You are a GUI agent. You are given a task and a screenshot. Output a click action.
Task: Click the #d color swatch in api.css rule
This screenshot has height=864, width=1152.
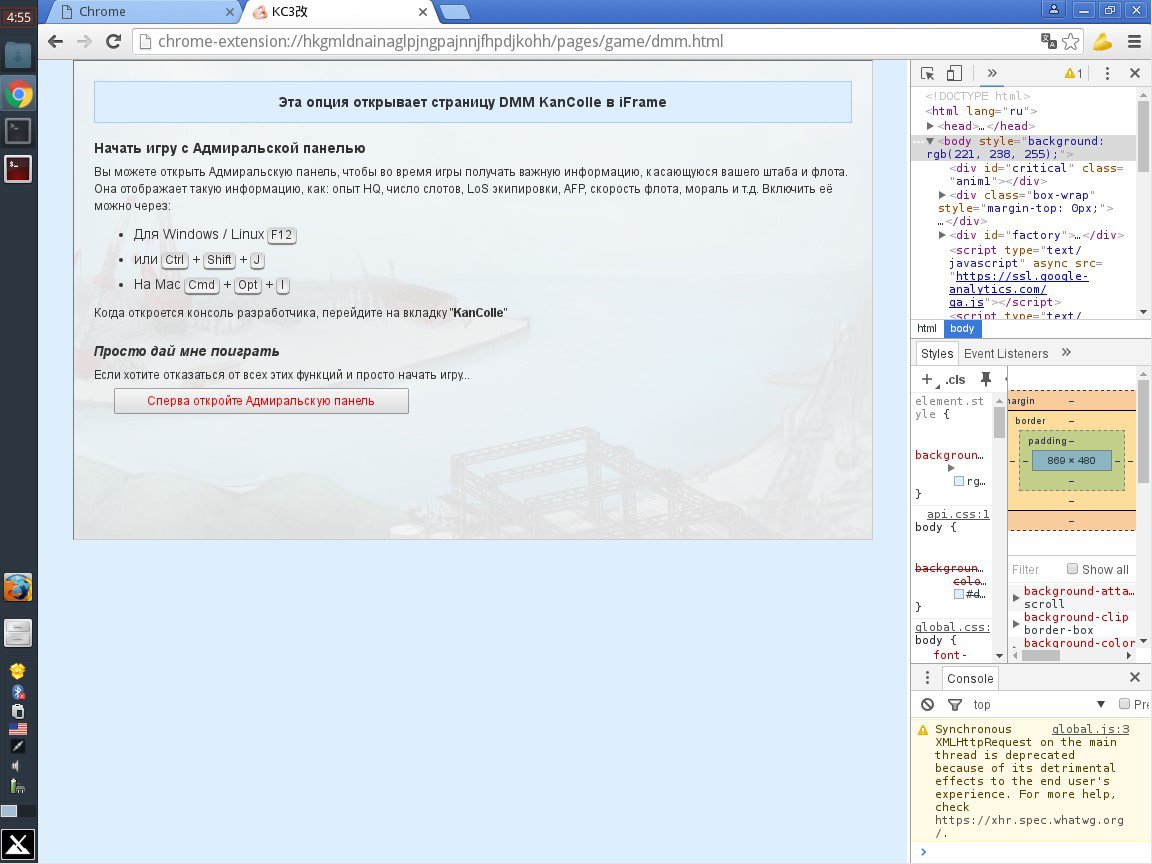tap(959, 594)
